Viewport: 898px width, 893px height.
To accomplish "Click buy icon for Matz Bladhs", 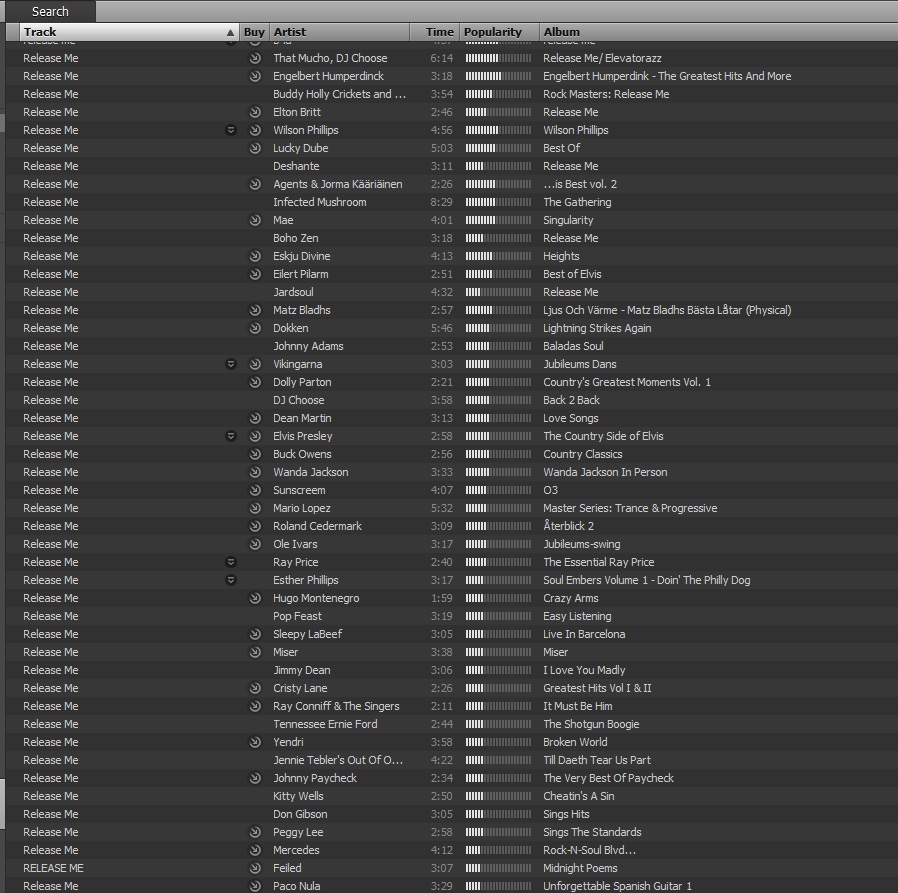I will (x=255, y=310).
